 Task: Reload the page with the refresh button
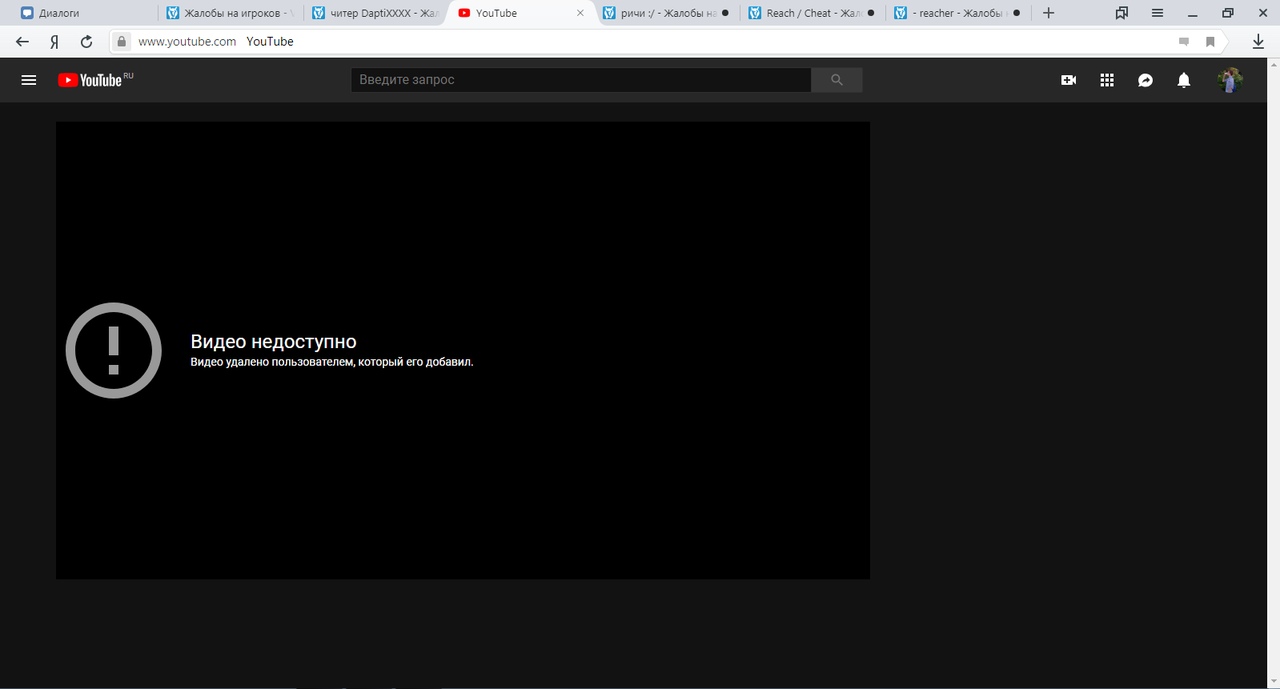coord(86,42)
